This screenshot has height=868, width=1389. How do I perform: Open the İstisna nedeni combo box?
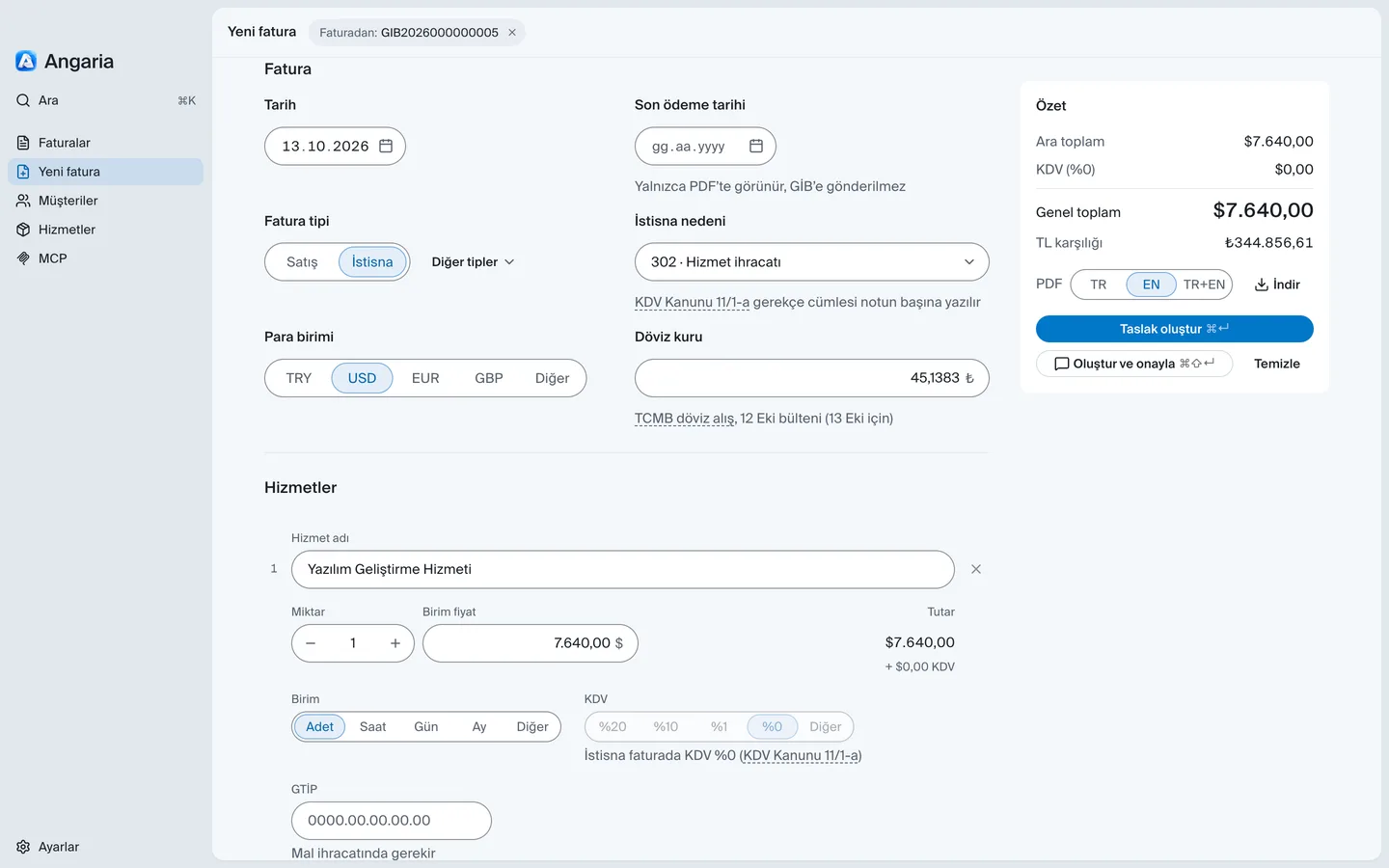(812, 262)
